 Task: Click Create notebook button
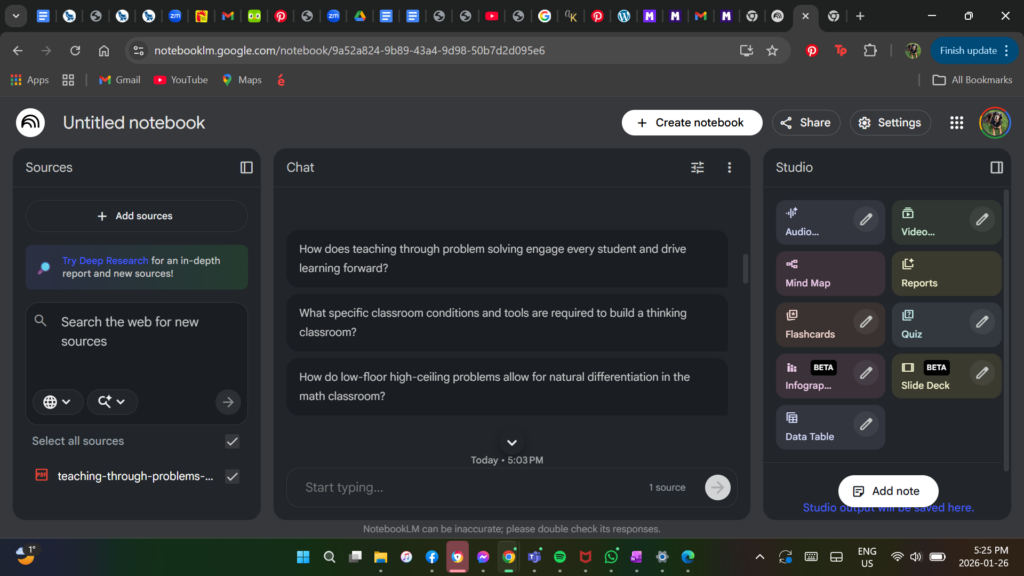(x=692, y=123)
